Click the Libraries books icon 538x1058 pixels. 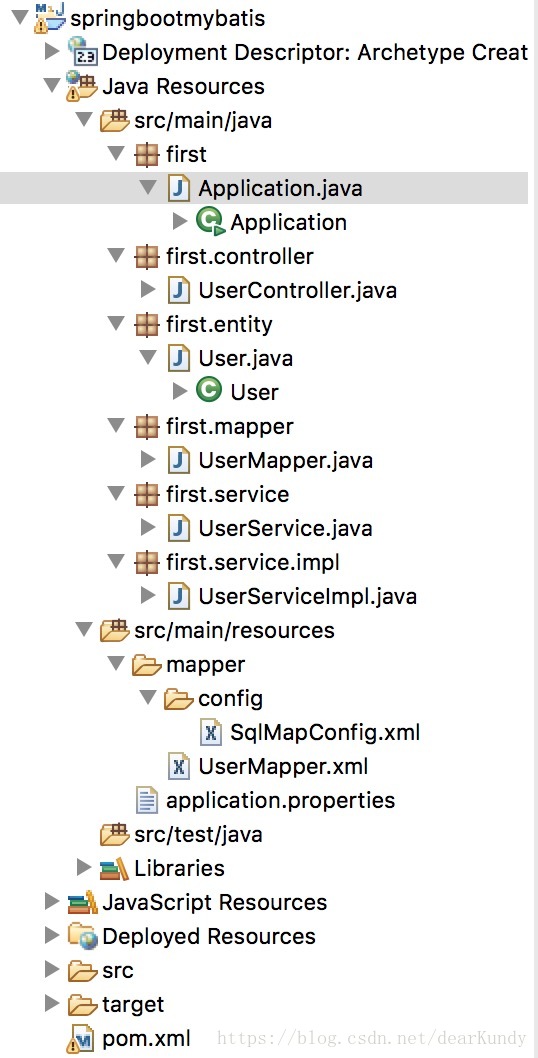tap(114, 868)
